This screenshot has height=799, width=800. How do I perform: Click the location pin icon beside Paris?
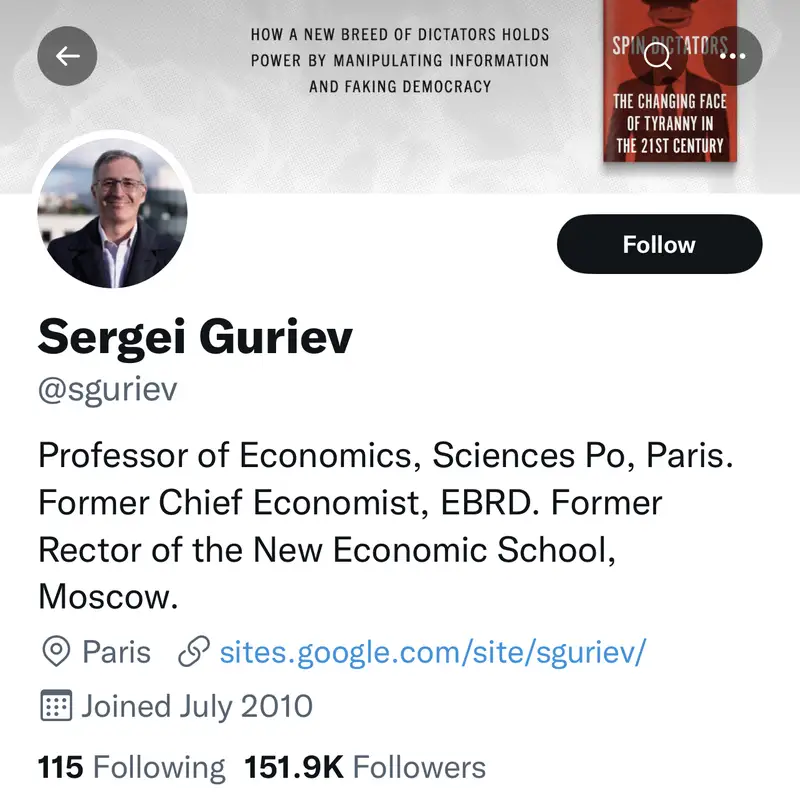(56, 653)
